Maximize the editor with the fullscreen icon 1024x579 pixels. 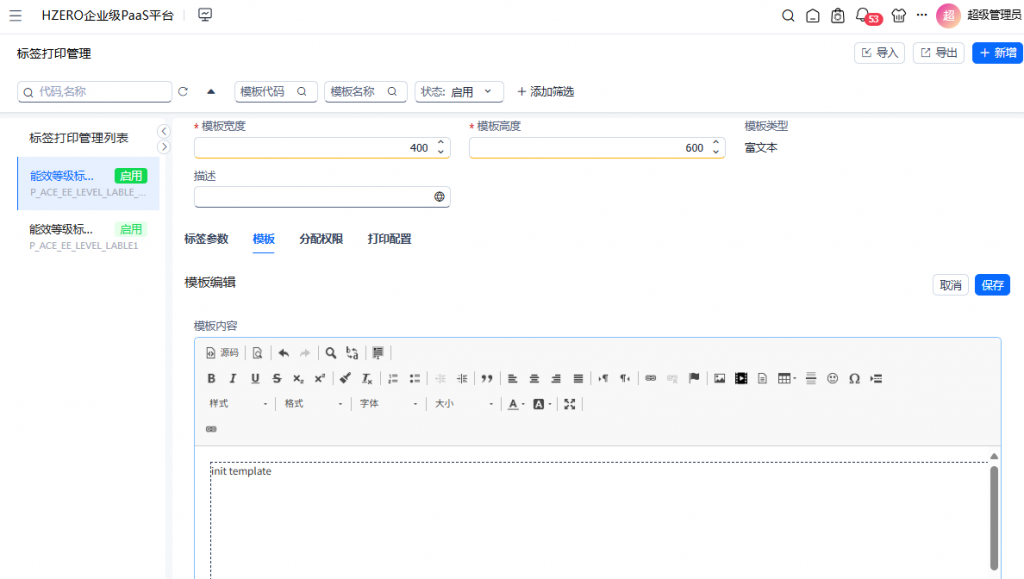point(570,404)
